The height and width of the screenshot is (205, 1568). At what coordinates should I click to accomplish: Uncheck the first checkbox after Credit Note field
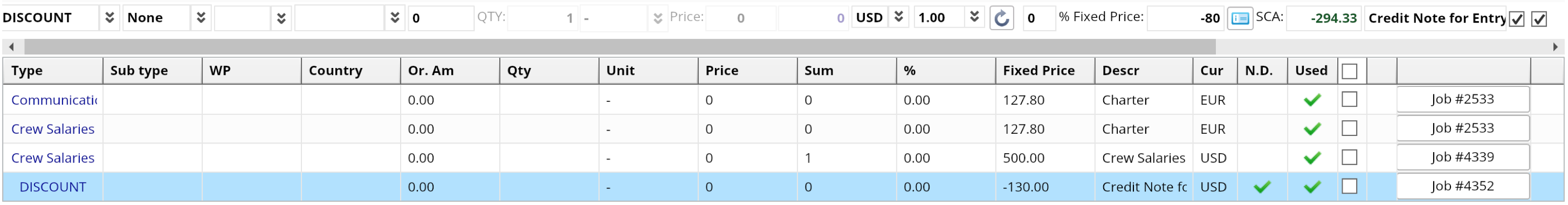click(1516, 19)
